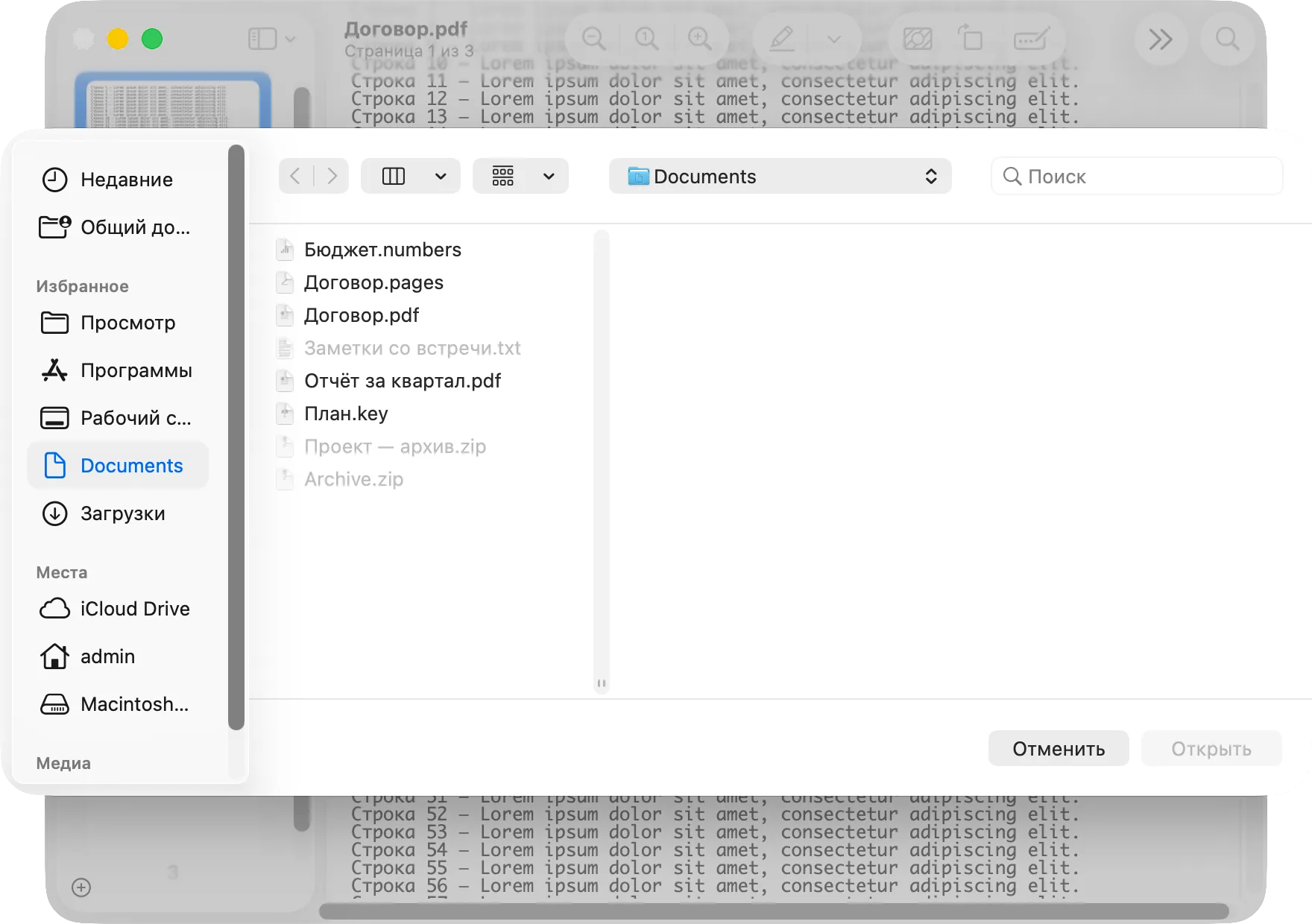Click the form filling icon in Preview
Image resolution: width=1312 pixels, height=924 pixels.
[1032, 39]
